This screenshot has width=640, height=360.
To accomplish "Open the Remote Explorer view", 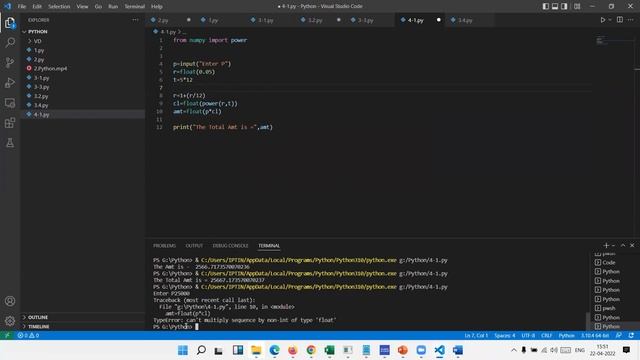I will coord(10,102).
